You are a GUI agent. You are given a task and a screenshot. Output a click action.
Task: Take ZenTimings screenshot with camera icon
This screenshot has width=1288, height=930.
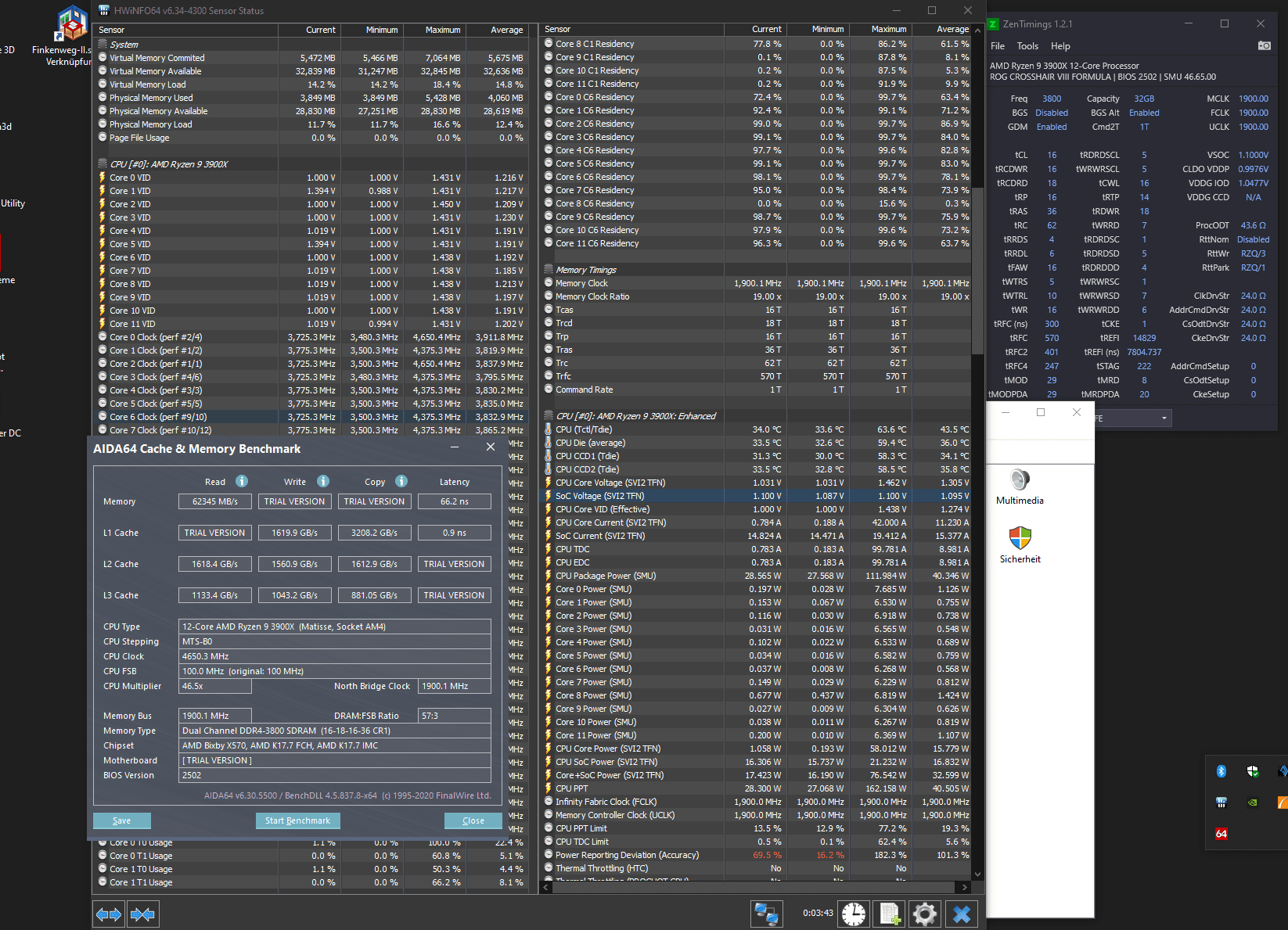pos(1264,46)
